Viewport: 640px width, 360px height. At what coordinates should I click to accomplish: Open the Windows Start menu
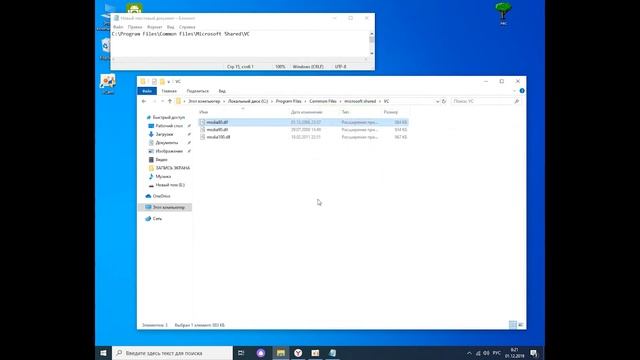pyautogui.click(x=103, y=353)
